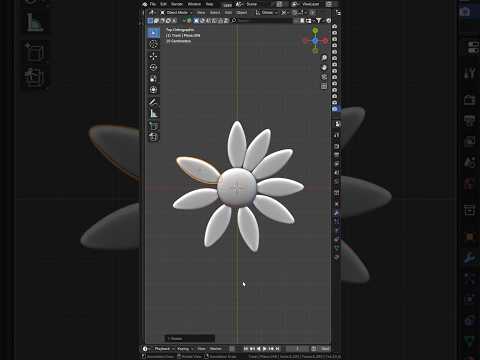
Task: Open the viewport Object menu
Action: coord(242,13)
